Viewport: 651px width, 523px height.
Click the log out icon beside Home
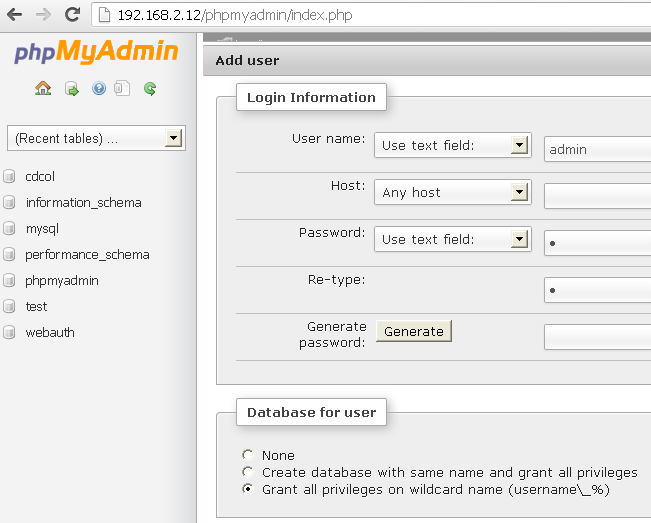[x=71, y=88]
